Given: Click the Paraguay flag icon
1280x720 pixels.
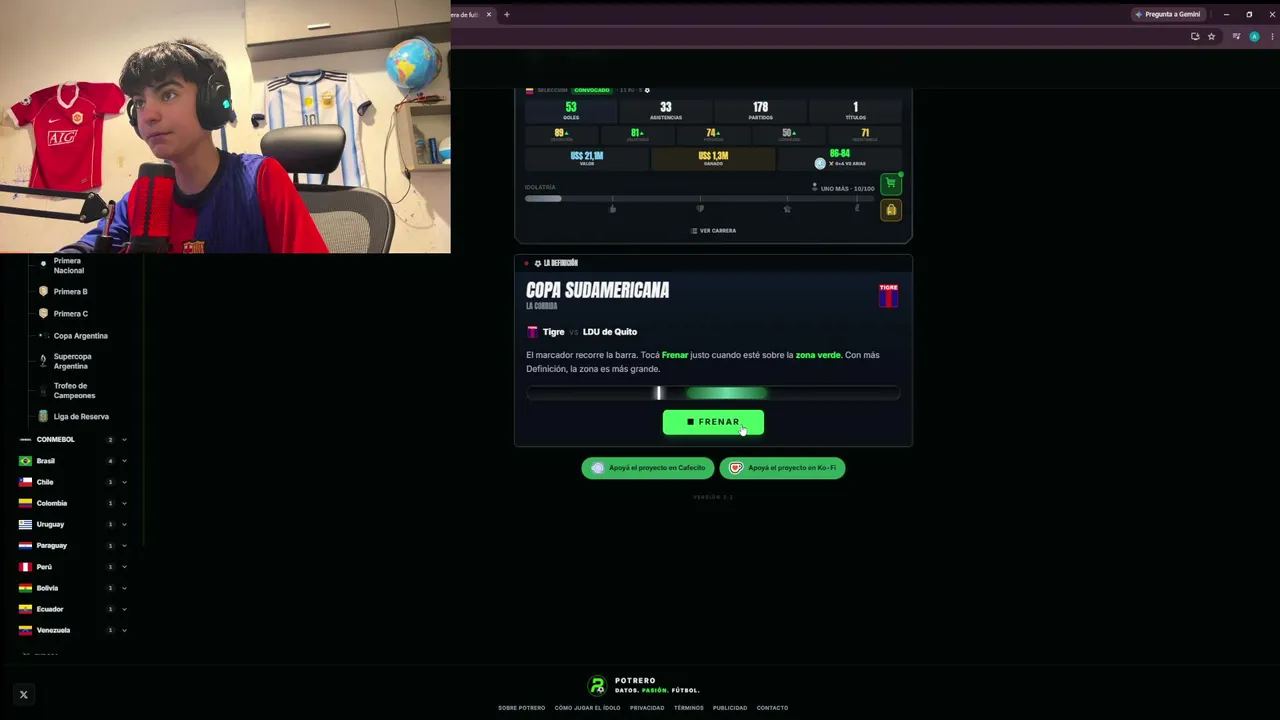Looking at the screenshot, I should (x=25, y=545).
